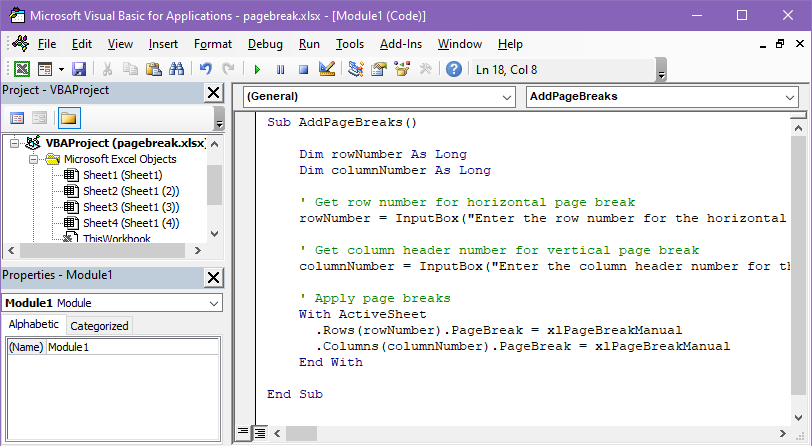Screen dimensions: 812x446
Task: Click project tree scrollbar up arrow
Action: (214, 144)
